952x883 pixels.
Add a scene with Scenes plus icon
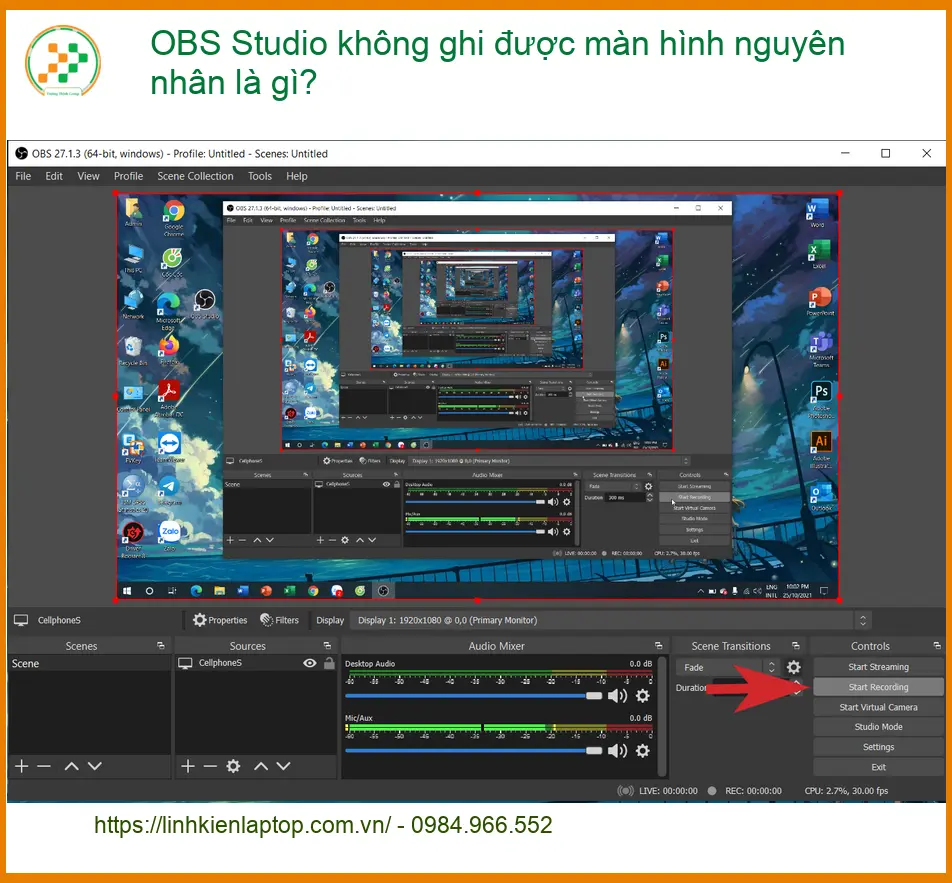click(x=22, y=766)
